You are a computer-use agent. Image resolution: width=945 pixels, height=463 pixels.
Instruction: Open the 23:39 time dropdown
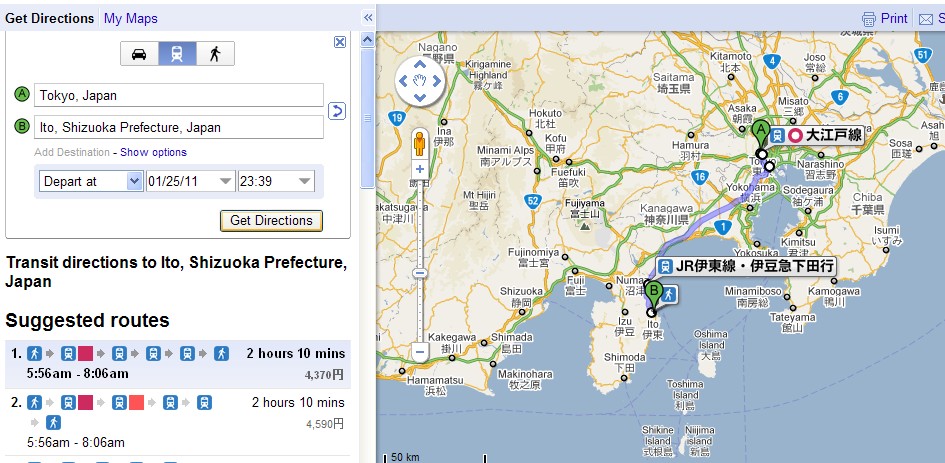(277, 181)
